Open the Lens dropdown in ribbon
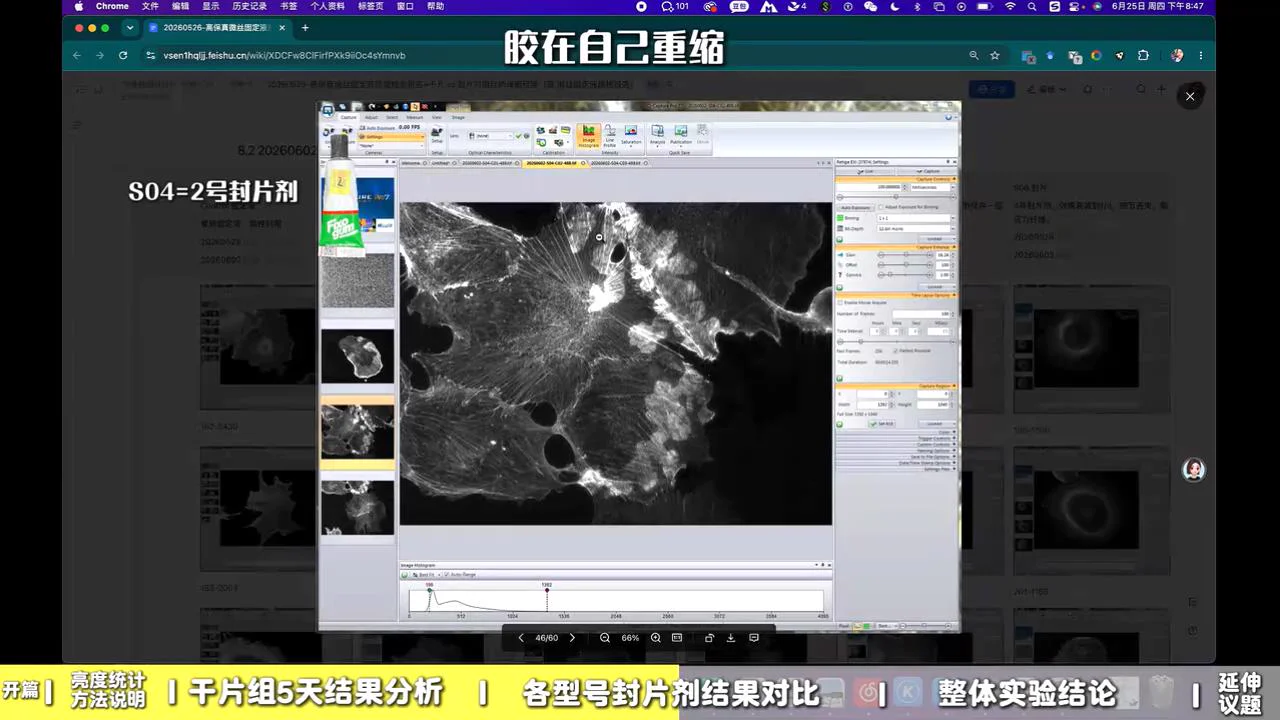Viewport: 1280px width, 720px height. [491, 136]
